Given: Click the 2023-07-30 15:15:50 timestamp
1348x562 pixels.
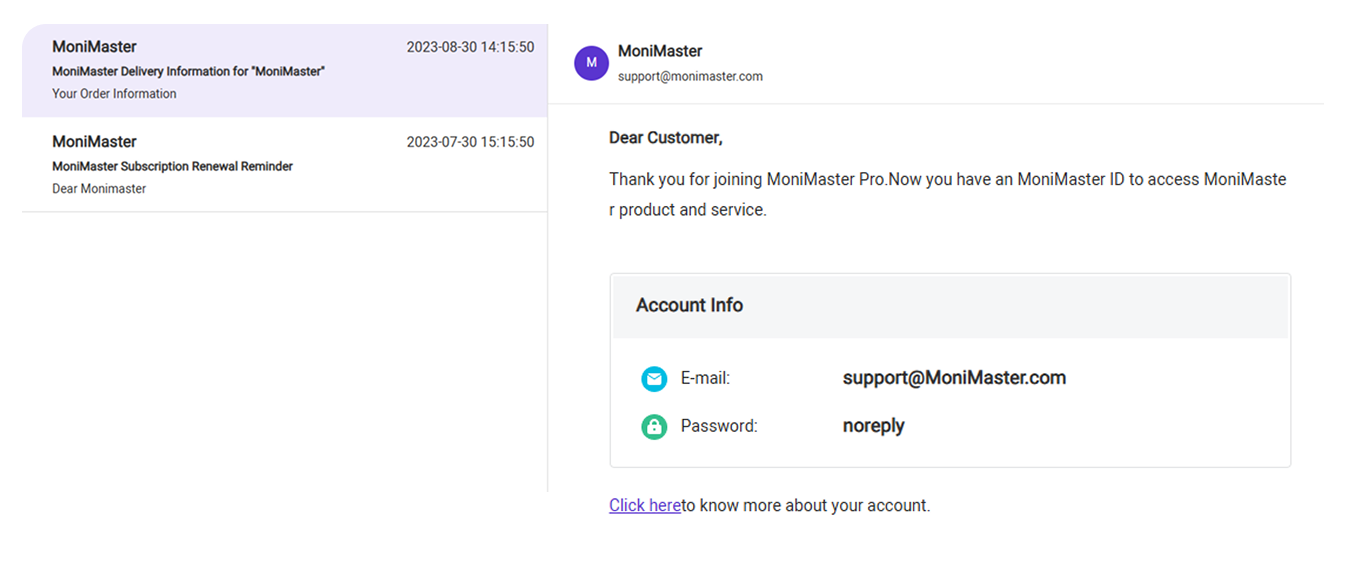Looking at the screenshot, I should tap(470, 142).
